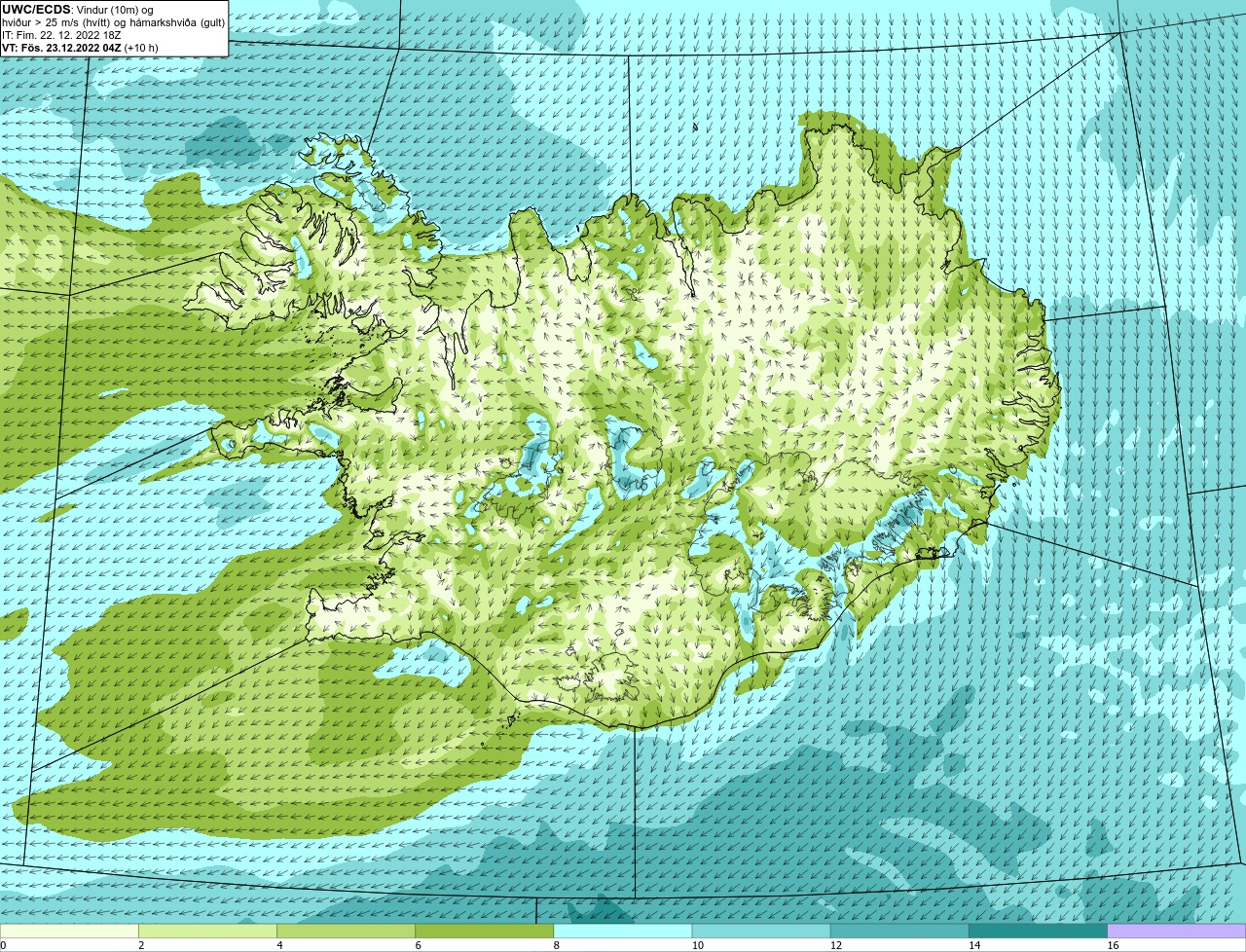This screenshot has width=1246, height=952.
Task: Click the "6" label under the color scale
Action: coord(418,945)
